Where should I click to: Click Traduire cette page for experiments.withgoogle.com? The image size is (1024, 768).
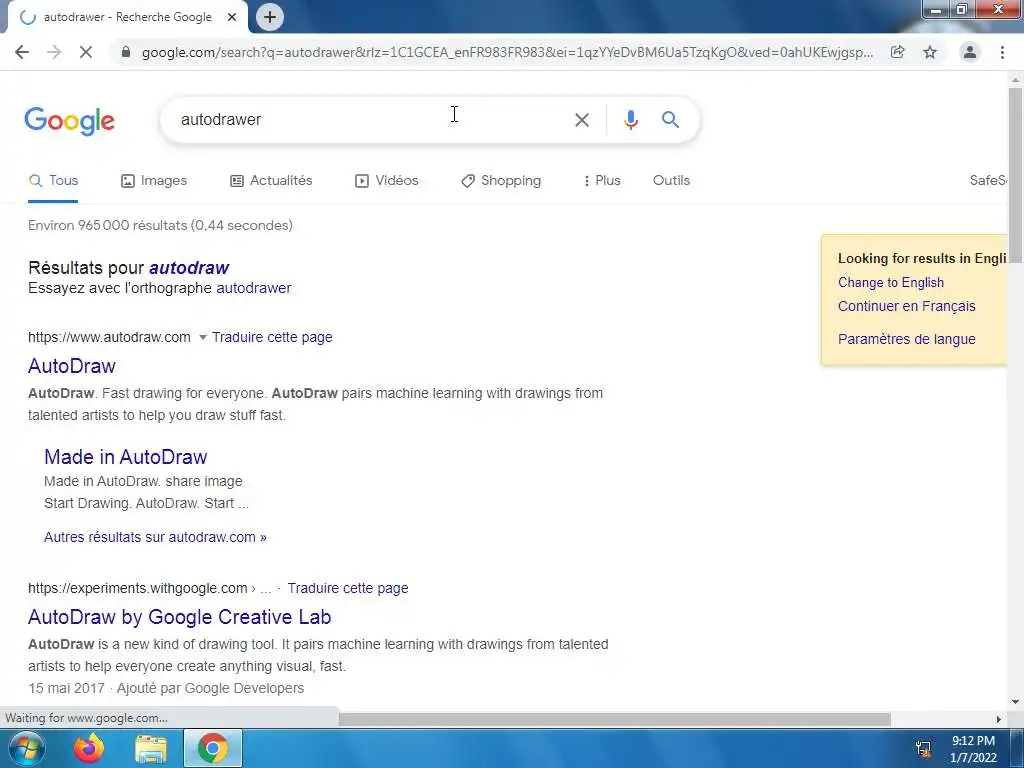348,588
